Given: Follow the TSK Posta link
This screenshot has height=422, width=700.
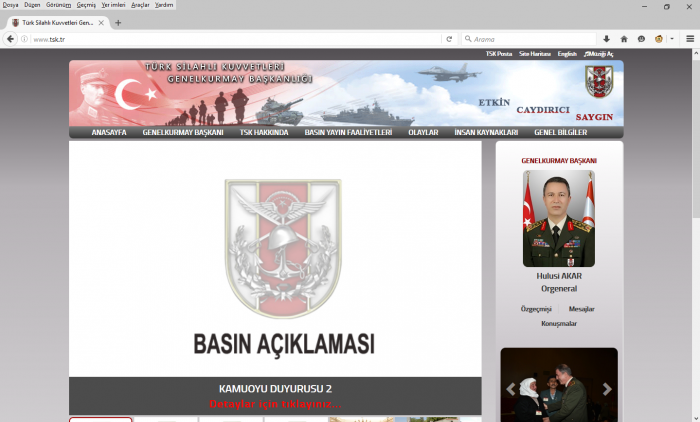Looking at the screenshot, I should click(x=499, y=54).
